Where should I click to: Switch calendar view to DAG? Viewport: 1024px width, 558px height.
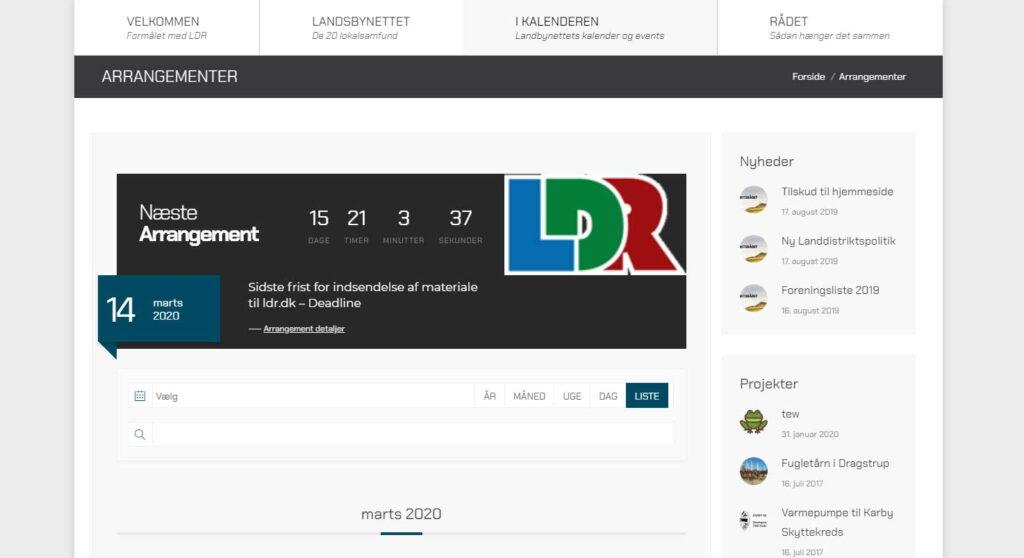coord(608,396)
